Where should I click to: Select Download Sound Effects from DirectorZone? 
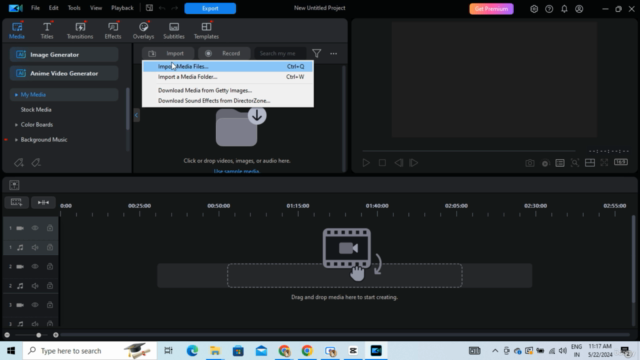(x=228, y=100)
